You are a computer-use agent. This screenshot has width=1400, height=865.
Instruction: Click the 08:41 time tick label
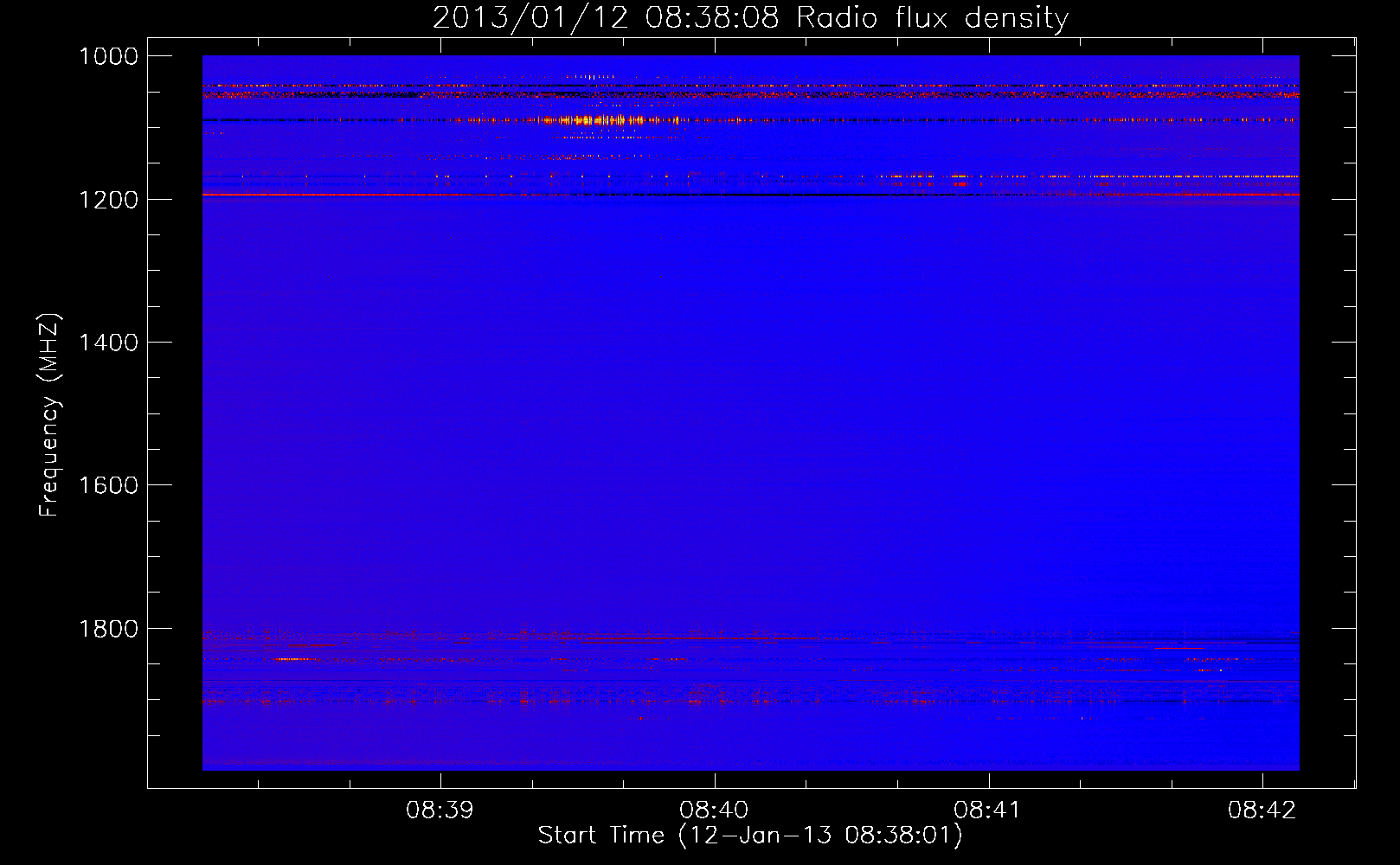pyautogui.click(x=988, y=811)
